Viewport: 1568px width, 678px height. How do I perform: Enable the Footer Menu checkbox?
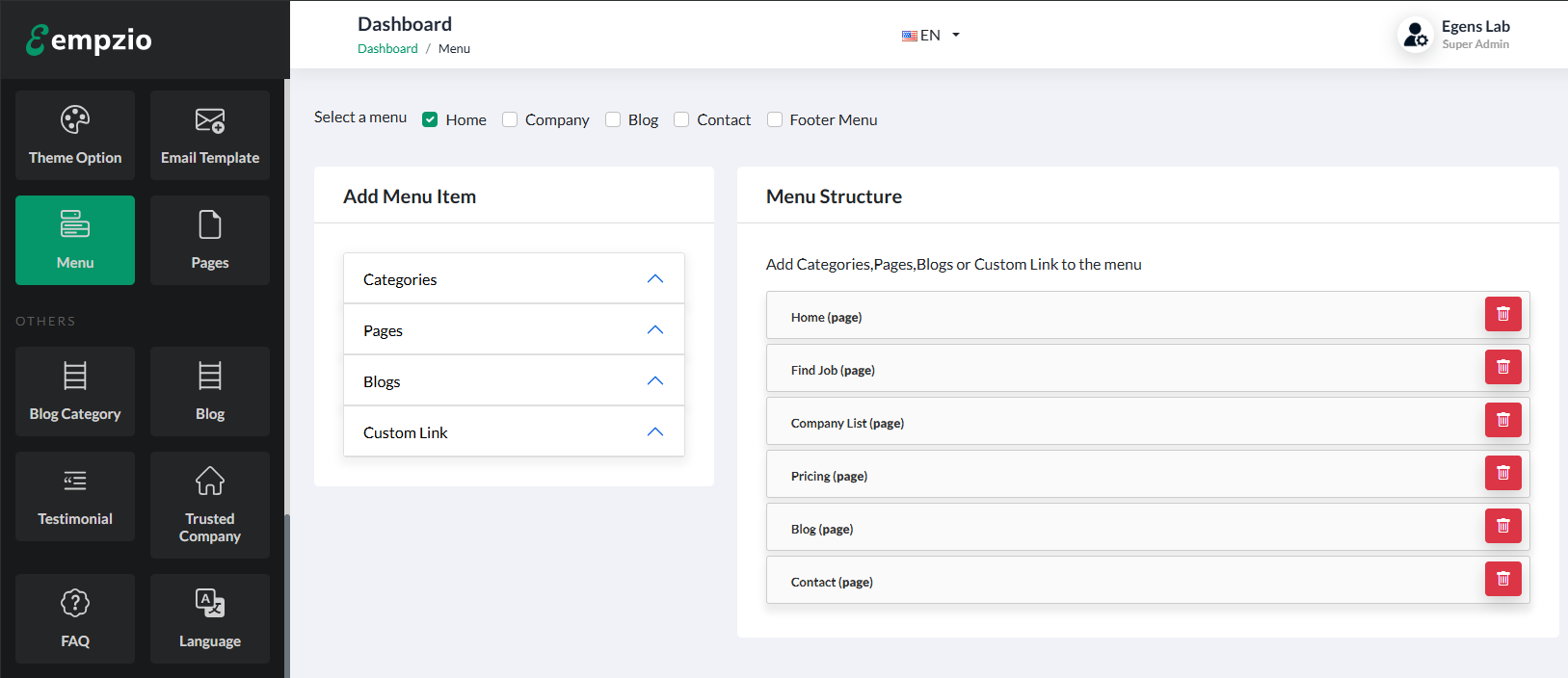(775, 119)
